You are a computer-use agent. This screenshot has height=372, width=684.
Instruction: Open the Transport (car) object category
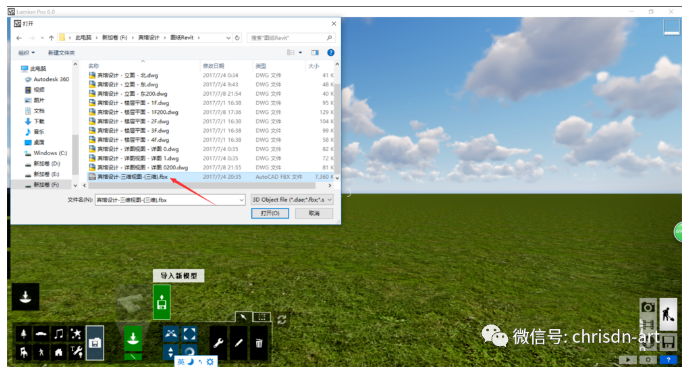41,334
